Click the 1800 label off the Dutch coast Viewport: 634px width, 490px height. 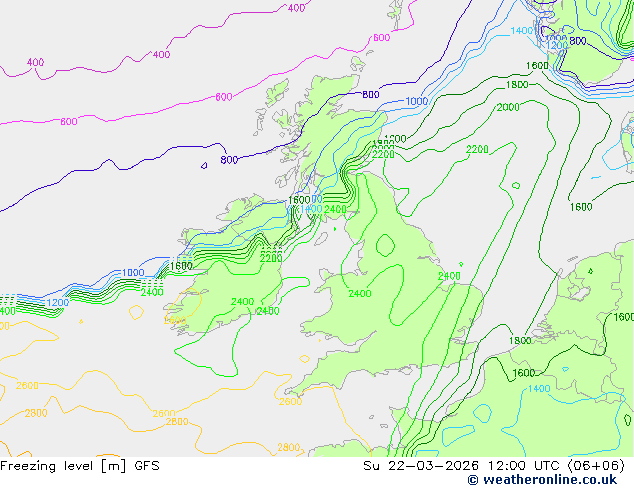[x=520, y=340]
